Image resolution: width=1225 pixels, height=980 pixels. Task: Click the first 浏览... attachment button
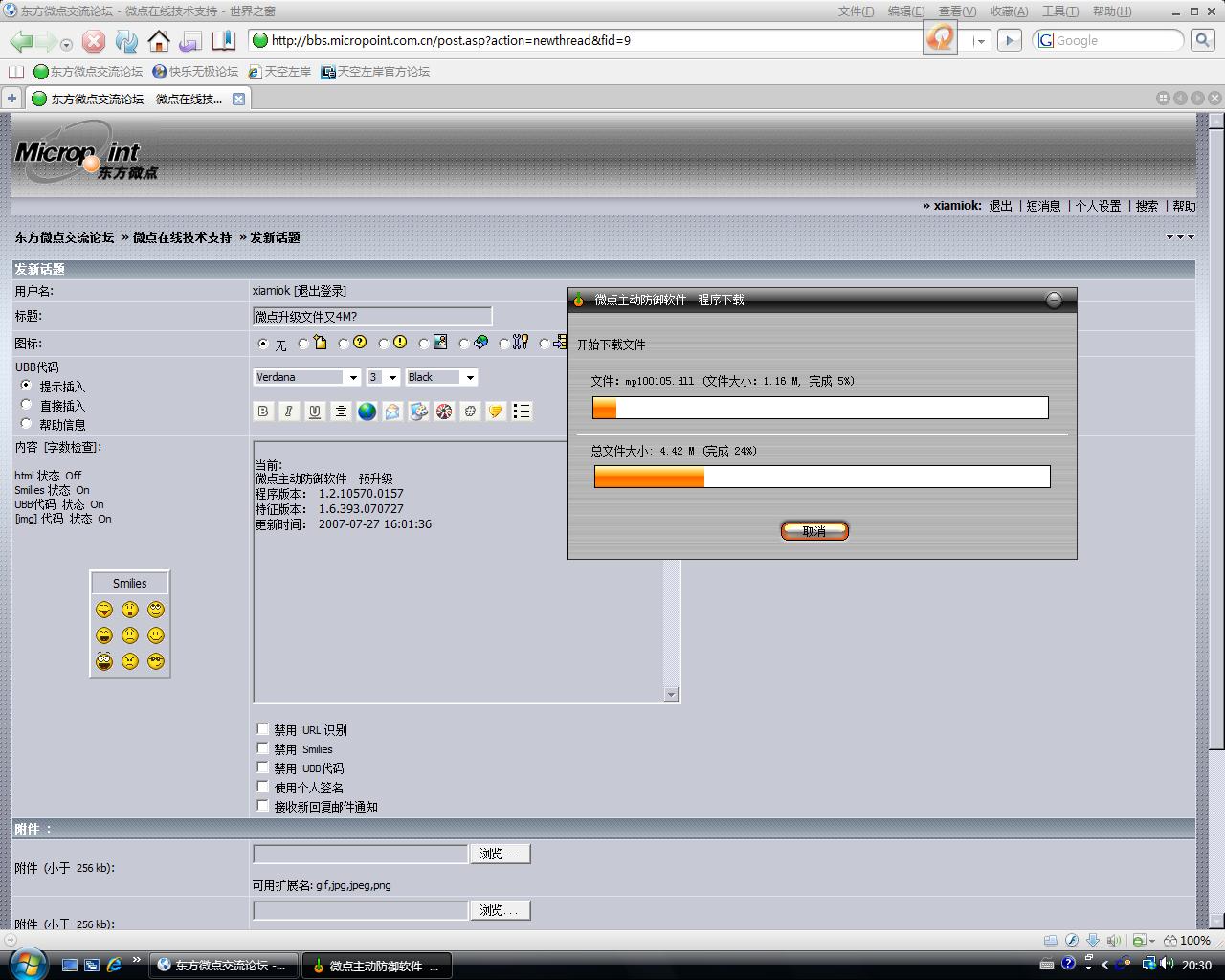(x=500, y=854)
